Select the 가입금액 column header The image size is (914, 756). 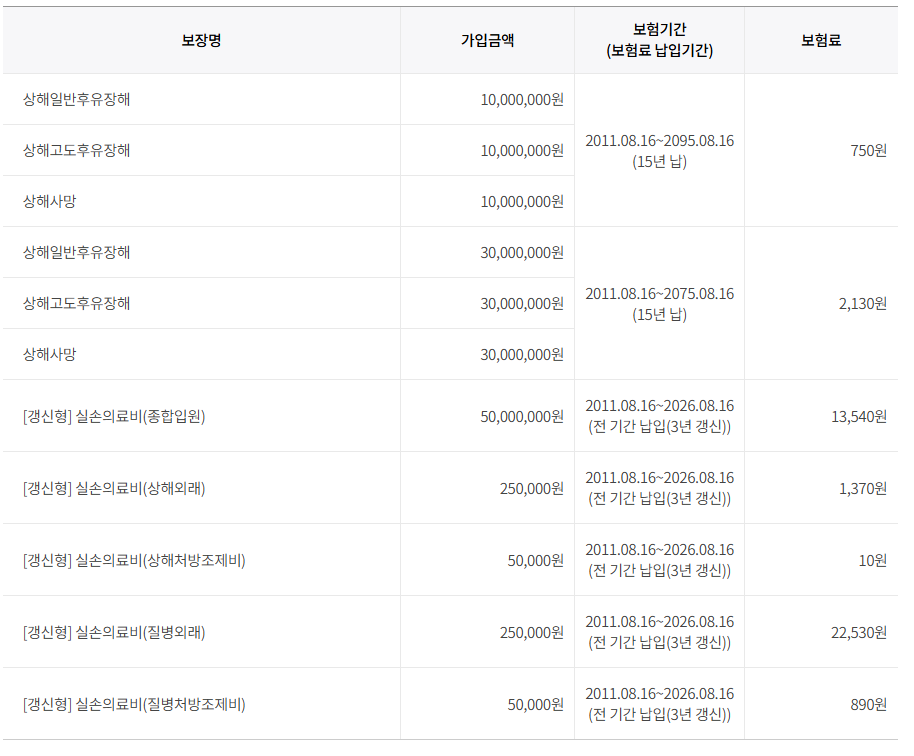(x=487, y=41)
